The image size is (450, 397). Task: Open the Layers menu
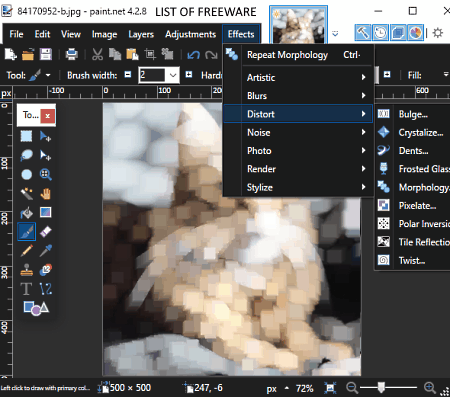click(141, 34)
